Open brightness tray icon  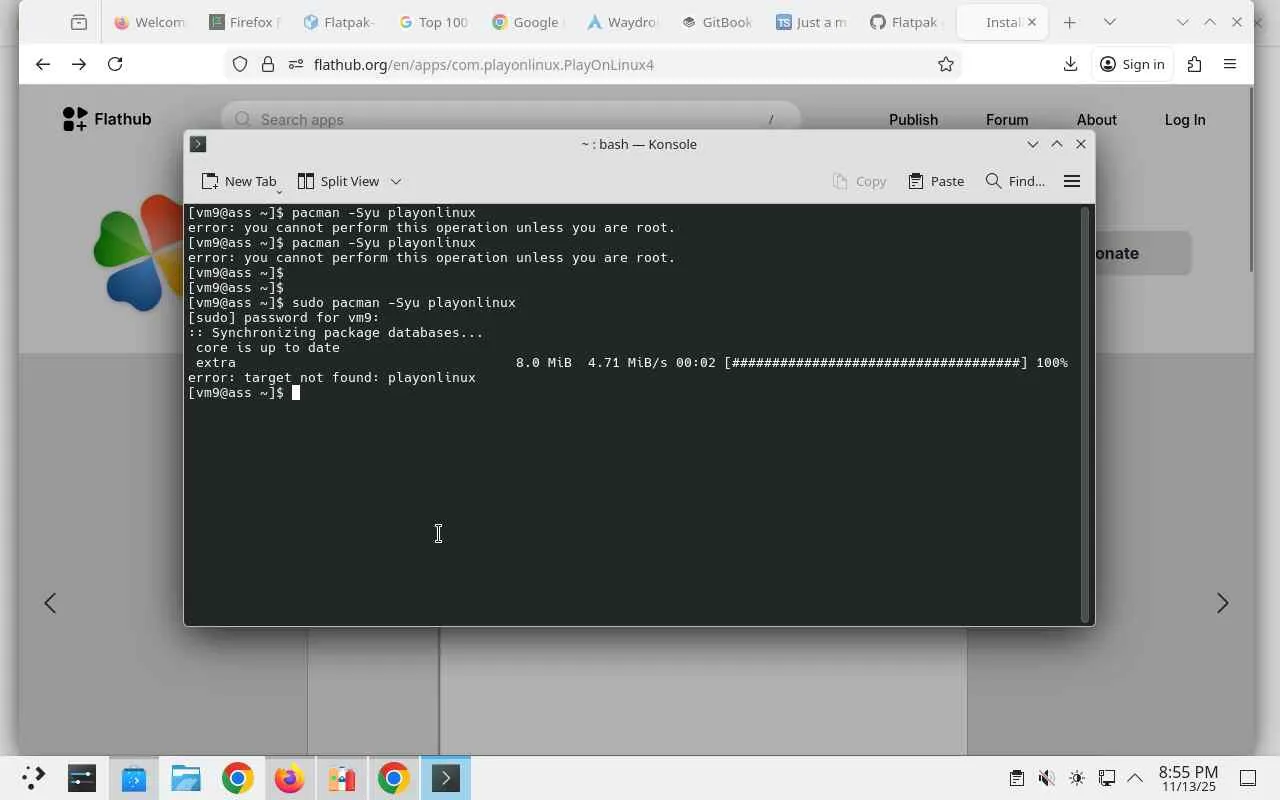[1076, 778]
